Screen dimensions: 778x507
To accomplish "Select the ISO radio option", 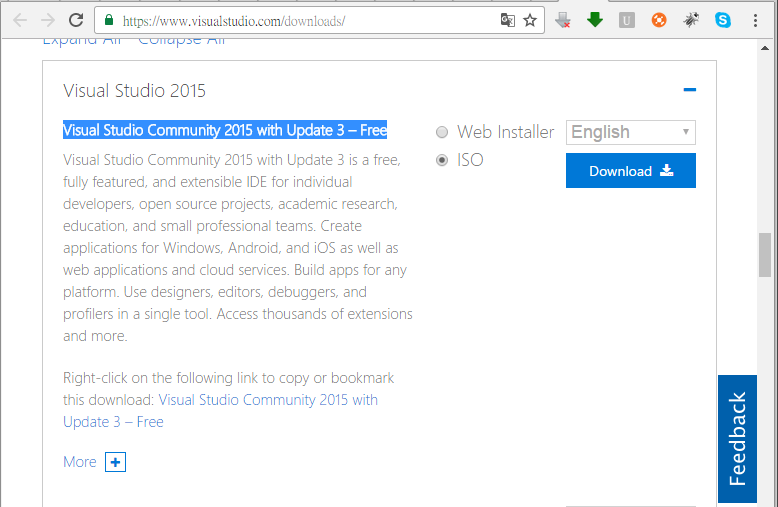I will click(x=442, y=160).
